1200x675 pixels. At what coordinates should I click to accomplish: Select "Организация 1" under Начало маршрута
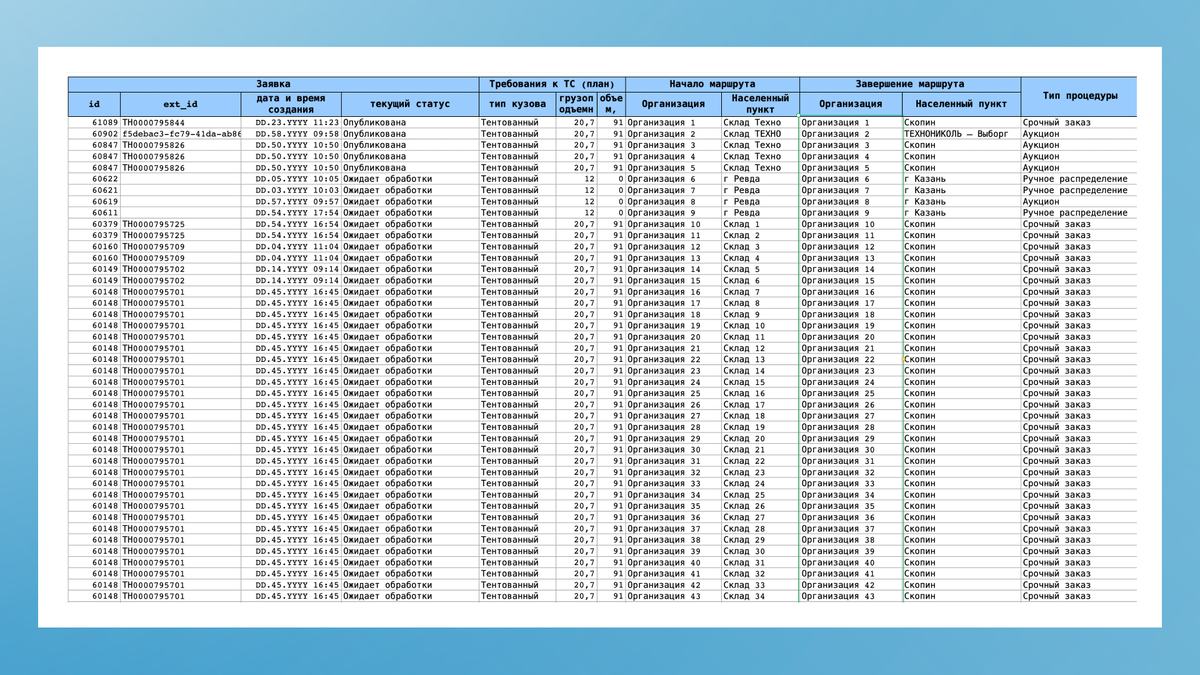[x=674, y=123]
